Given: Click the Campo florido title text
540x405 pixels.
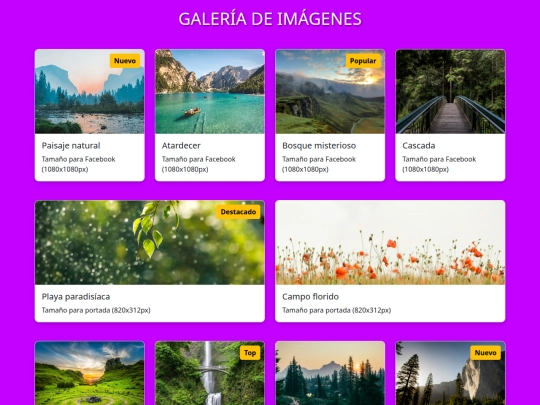Looking at the screenshot, I should click(311, 297).
